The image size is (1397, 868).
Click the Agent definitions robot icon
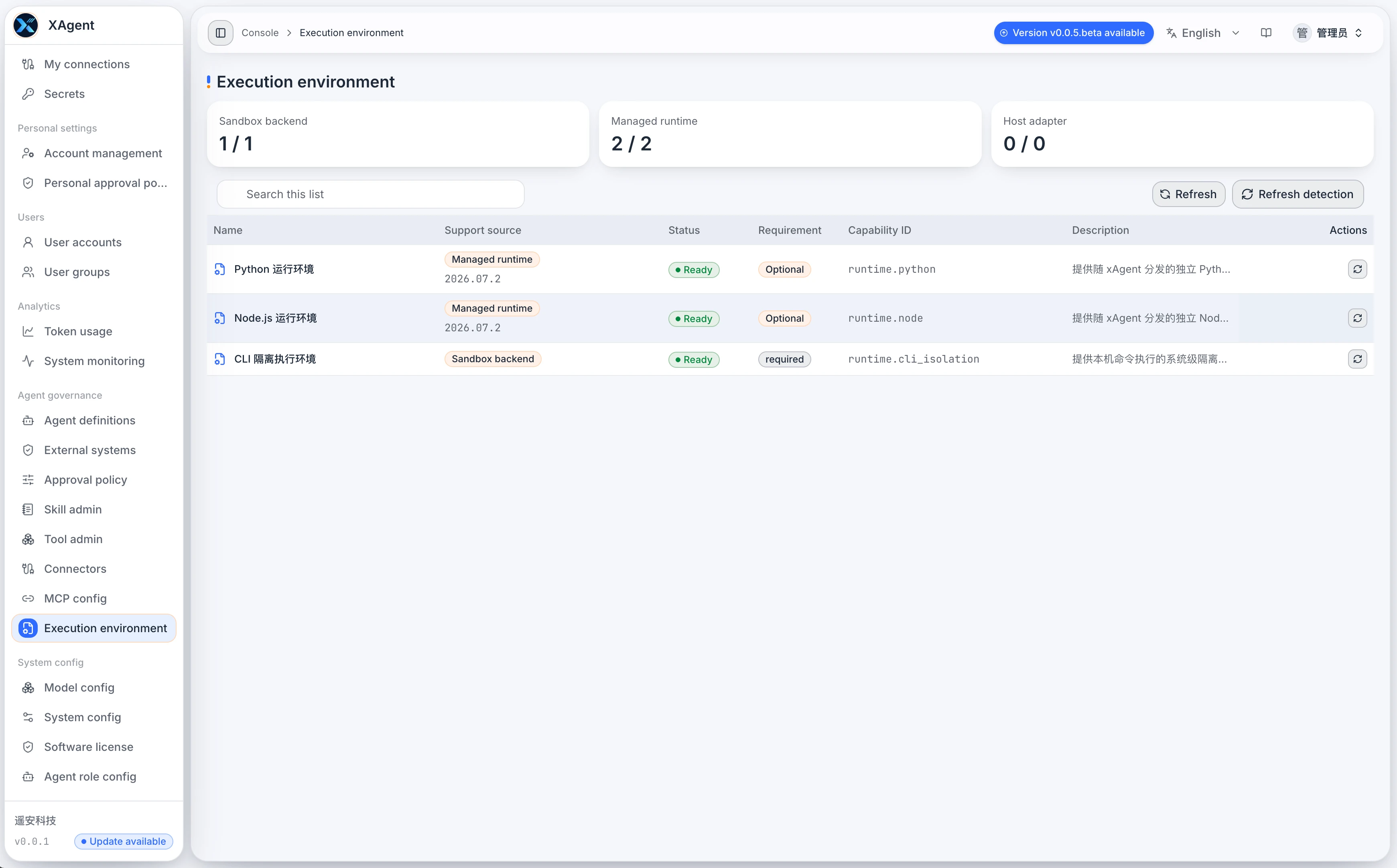(28, 420)
